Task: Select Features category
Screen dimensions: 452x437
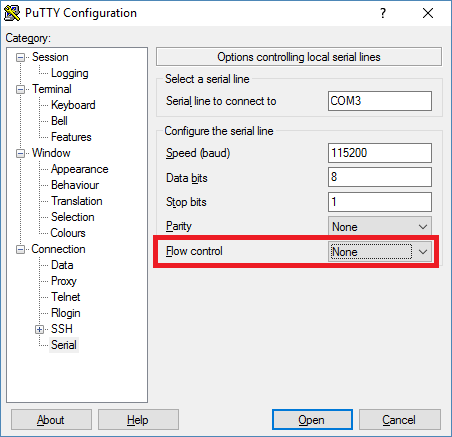Action: pyautogui.click(x=71, y=137)
